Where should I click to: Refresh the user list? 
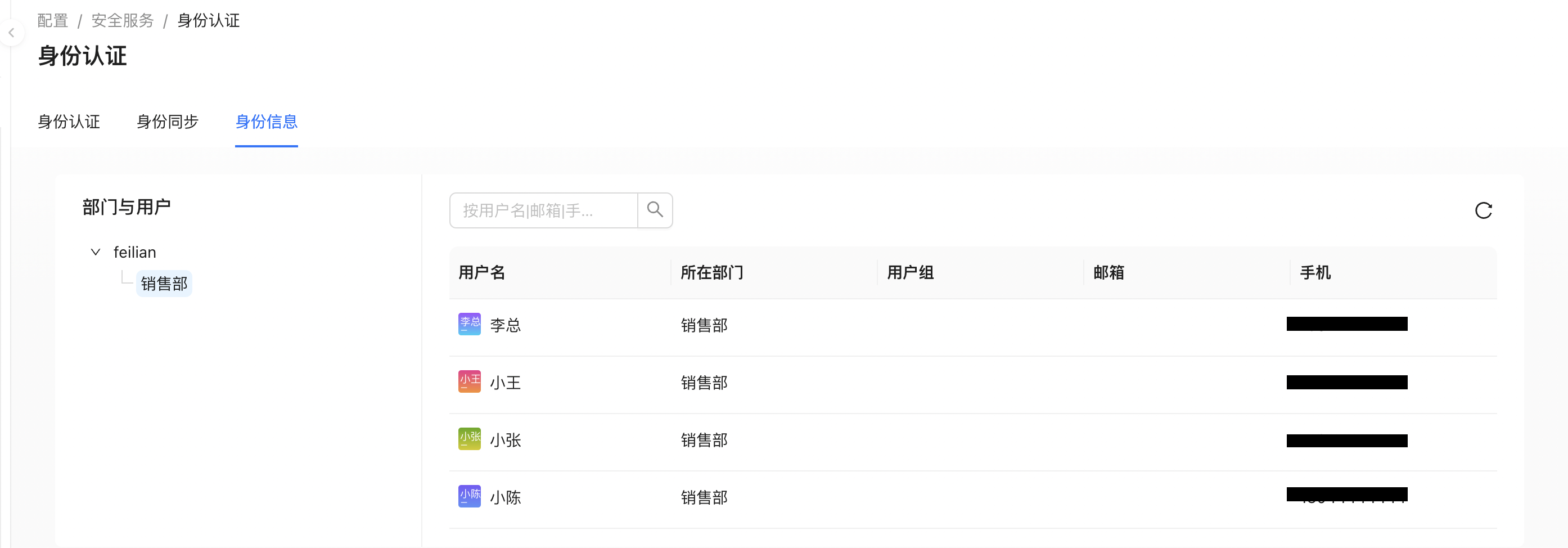(x=1484, y=210)
